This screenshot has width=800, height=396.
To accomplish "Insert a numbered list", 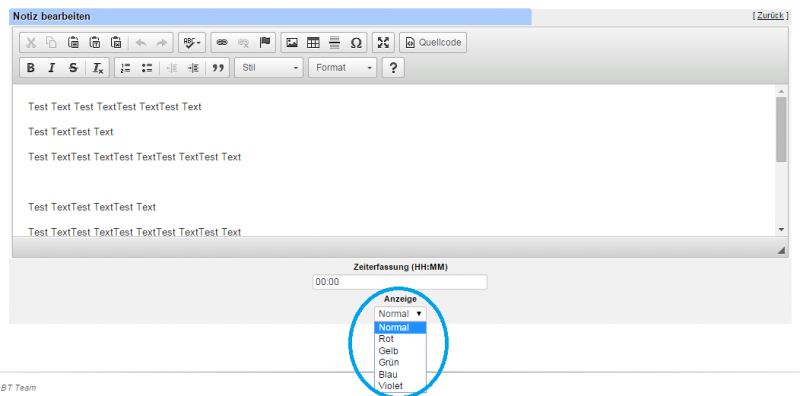I will click(x=126, y=68).
